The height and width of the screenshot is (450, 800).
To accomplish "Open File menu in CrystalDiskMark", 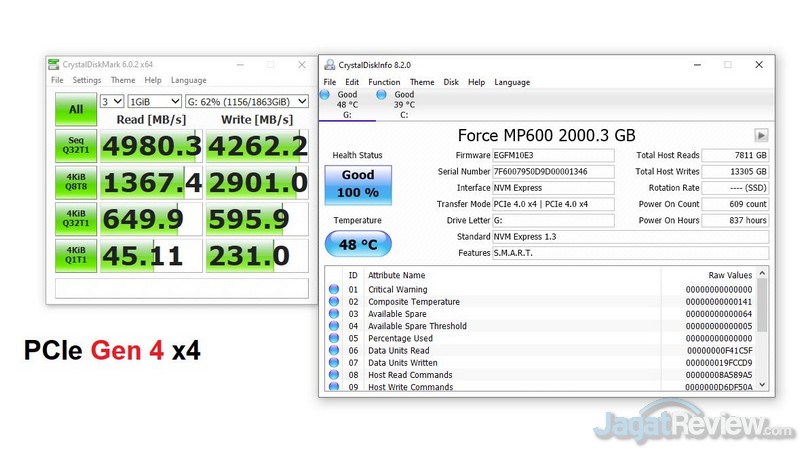I will (x=57, y=80).
